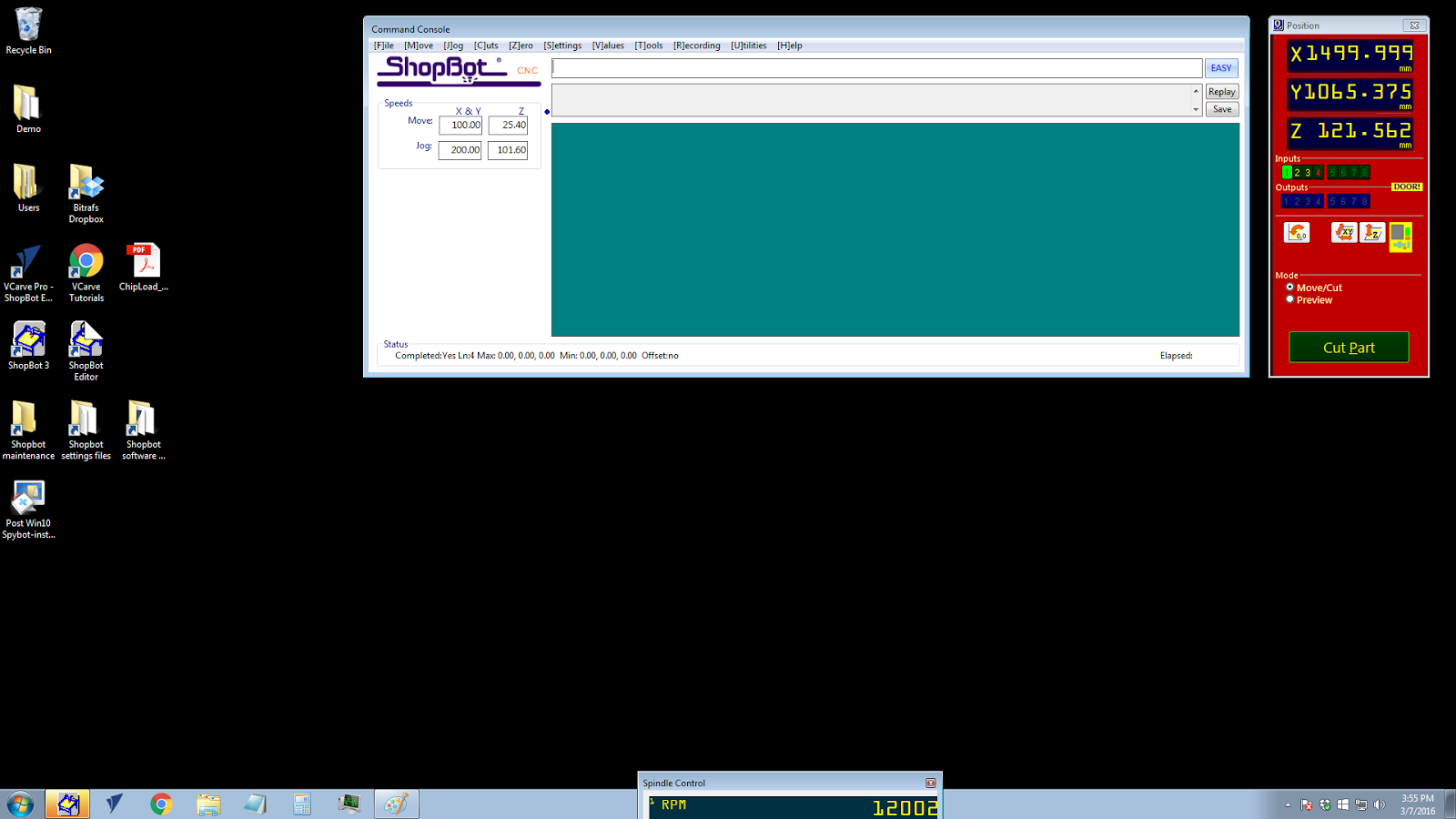The image size is (1456, 819).
Task: Select the Bitrafs Dropbox folder icon
Action: 86,194
